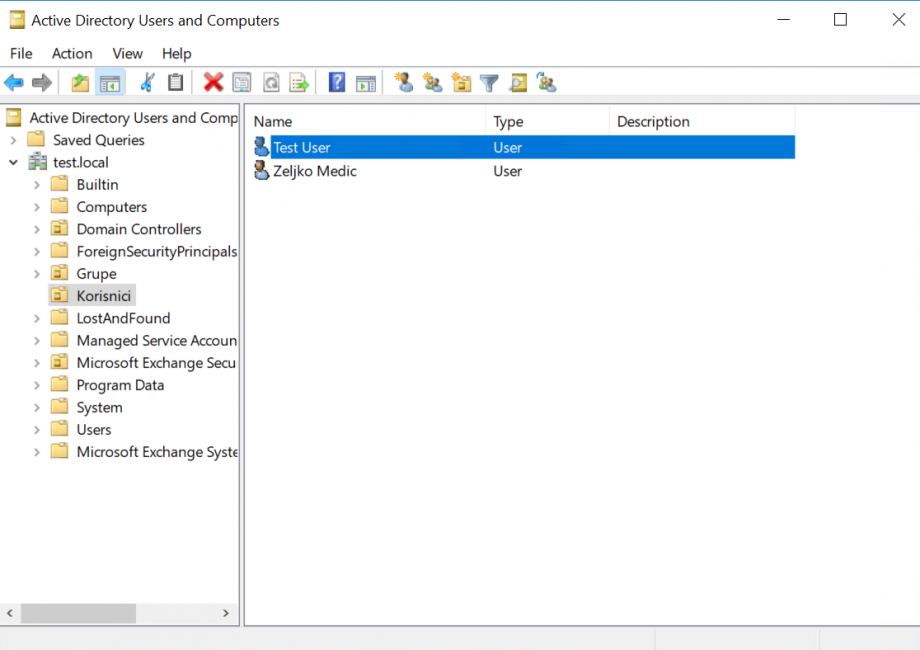
Task: Click the Create new group icon
Action: click(432, 83)
